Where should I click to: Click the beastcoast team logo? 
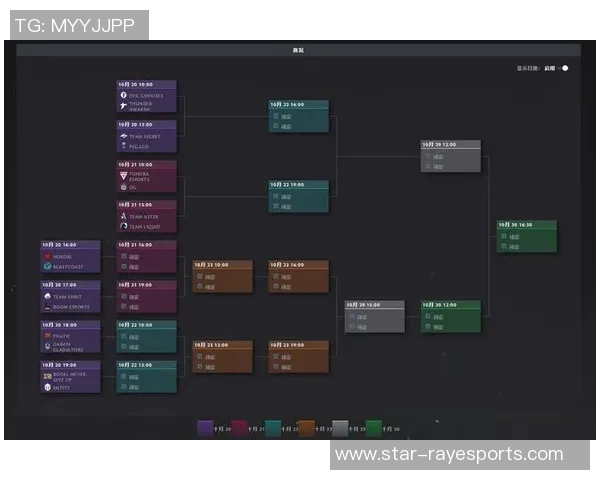click(x=47, y=266)
